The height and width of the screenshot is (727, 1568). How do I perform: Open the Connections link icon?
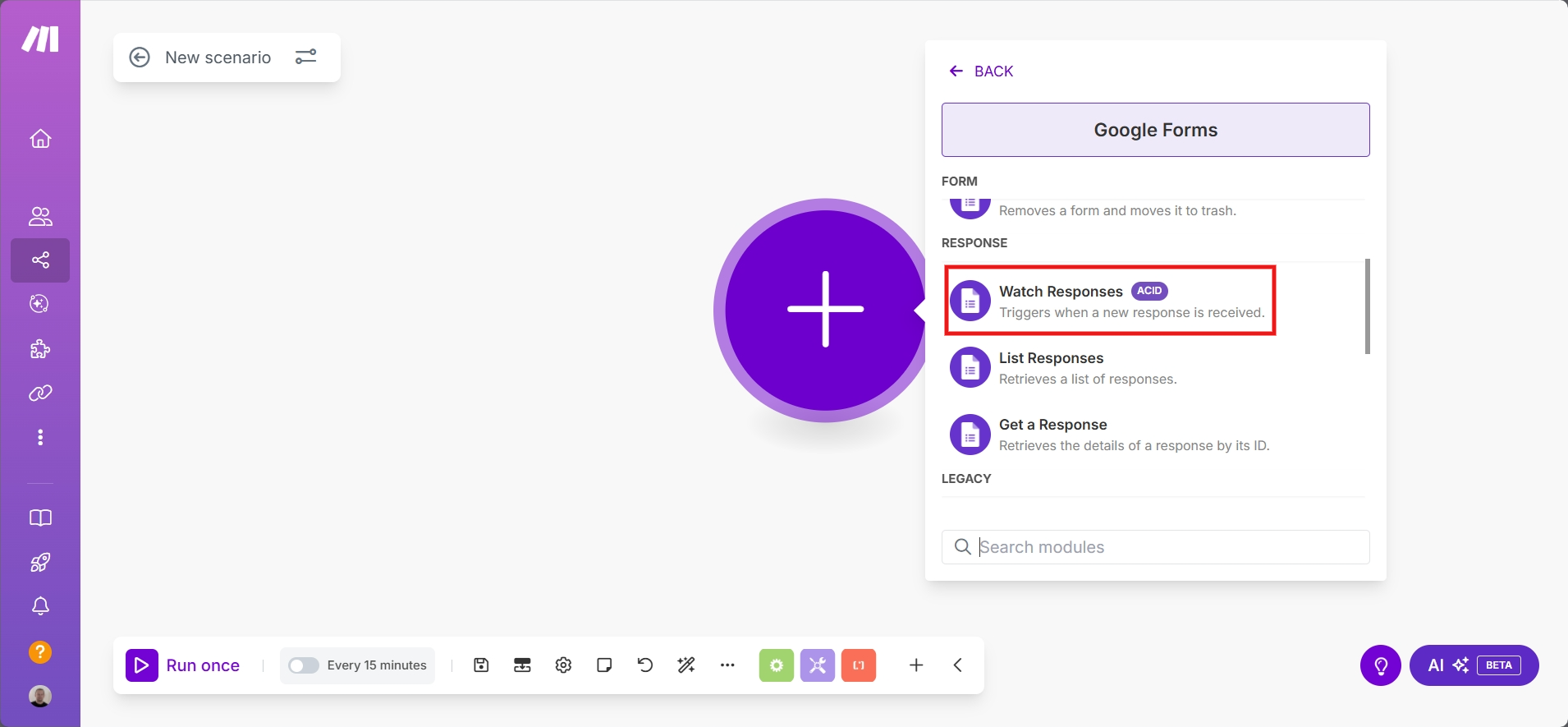[x=40, y=393]
